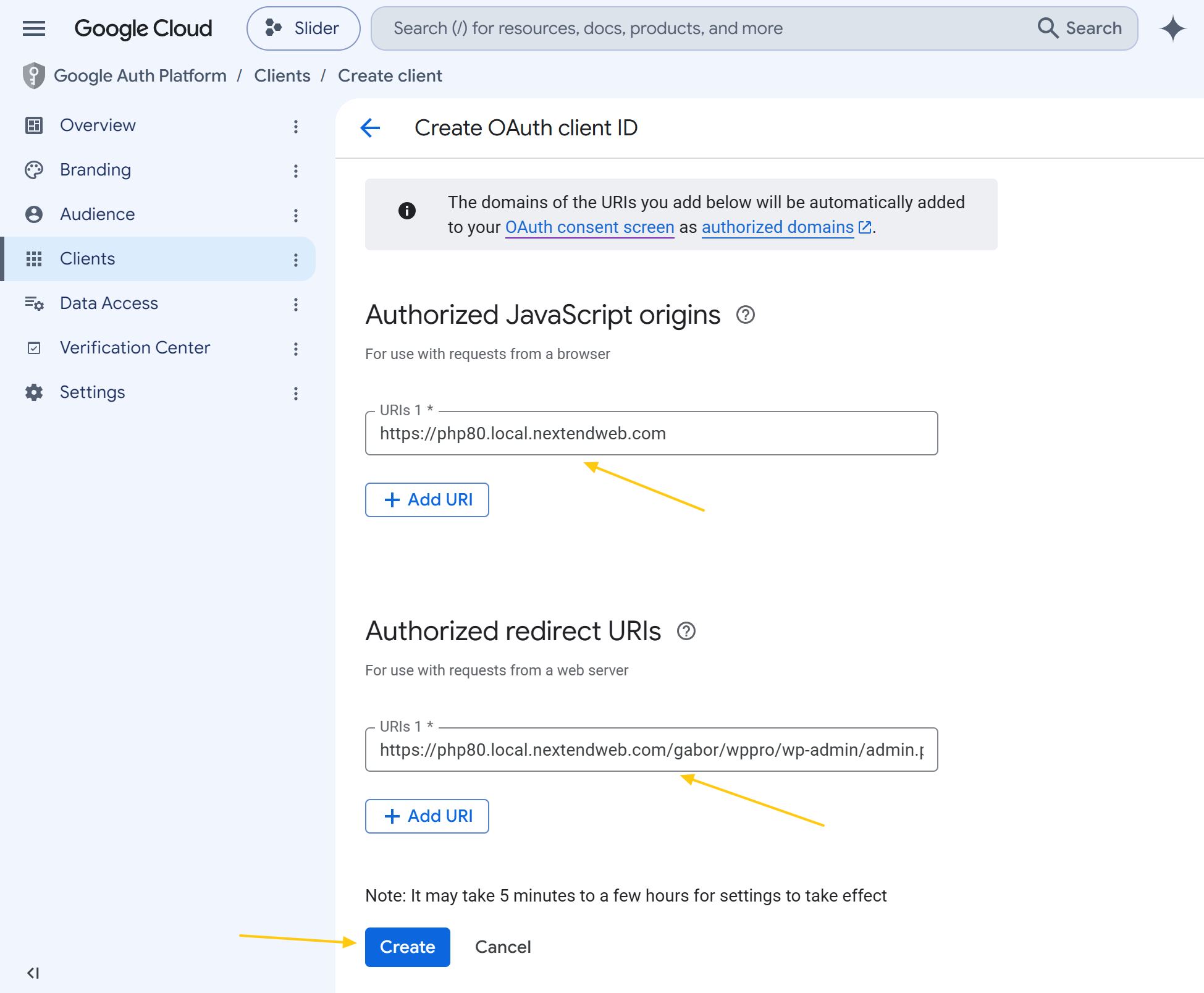The width and height of the screenshot is (1204, 993).
Task: Click the Google Auth Platform shield icon
Action: pos(34,75)
